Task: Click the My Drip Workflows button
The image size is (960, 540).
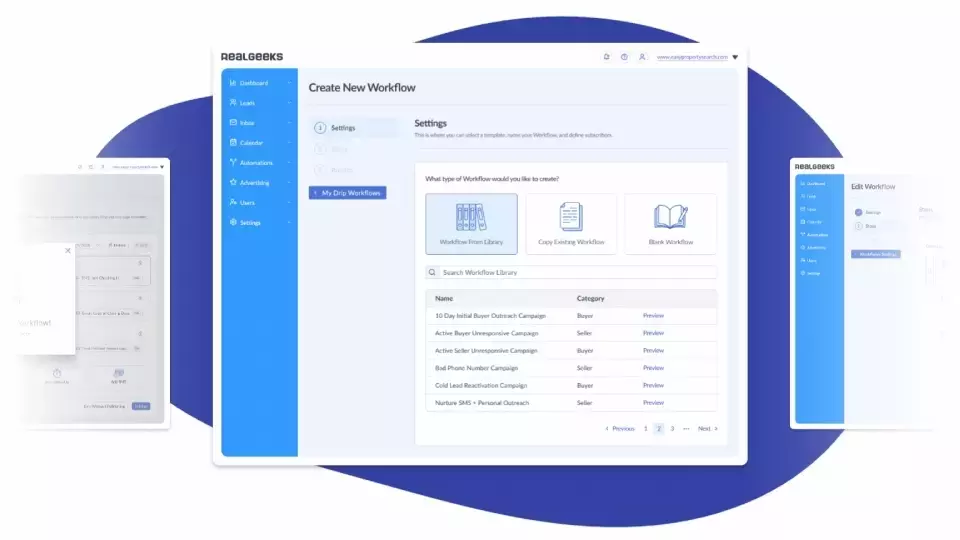Action: tap(347, 192)
